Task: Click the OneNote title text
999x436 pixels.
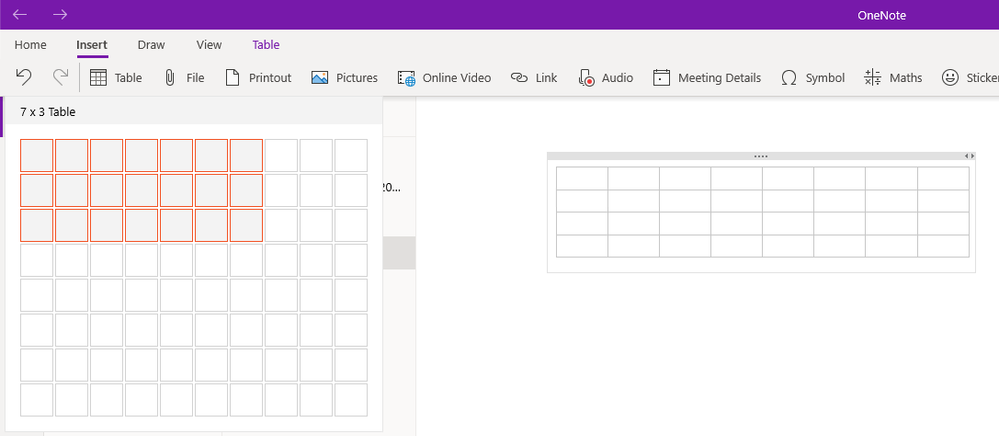Action: tap(882, 15)
